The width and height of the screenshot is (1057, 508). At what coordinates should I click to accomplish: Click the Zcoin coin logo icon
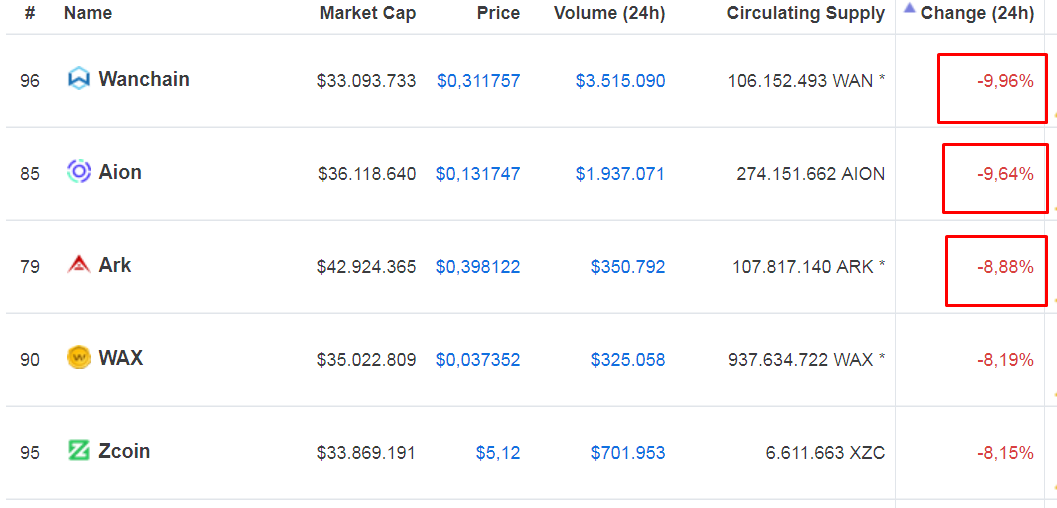79,450
